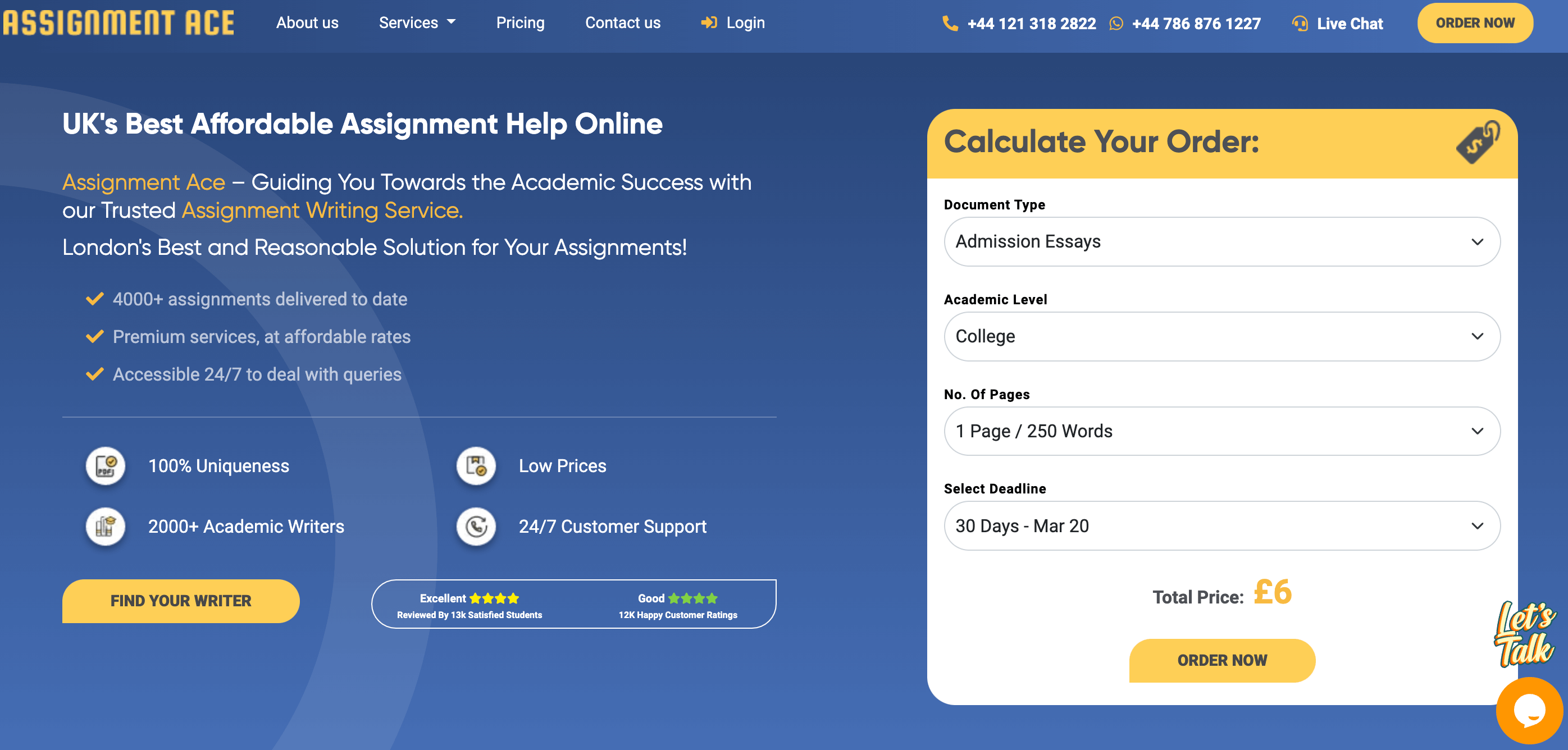Viewport: 1568px width, 750px height.
Task: Click the 'Calculate Your Order:' heading
Action: coord(1102,141)
